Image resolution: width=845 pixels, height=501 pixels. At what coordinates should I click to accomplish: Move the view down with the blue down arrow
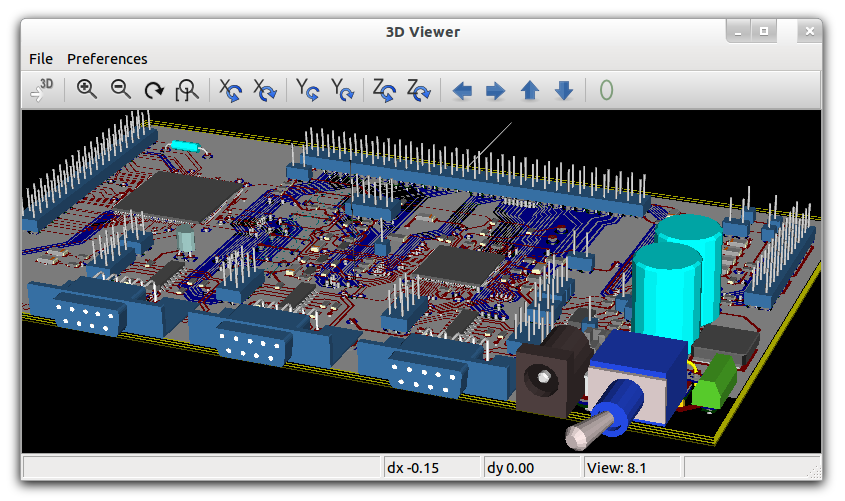click(x=564, y=91)
